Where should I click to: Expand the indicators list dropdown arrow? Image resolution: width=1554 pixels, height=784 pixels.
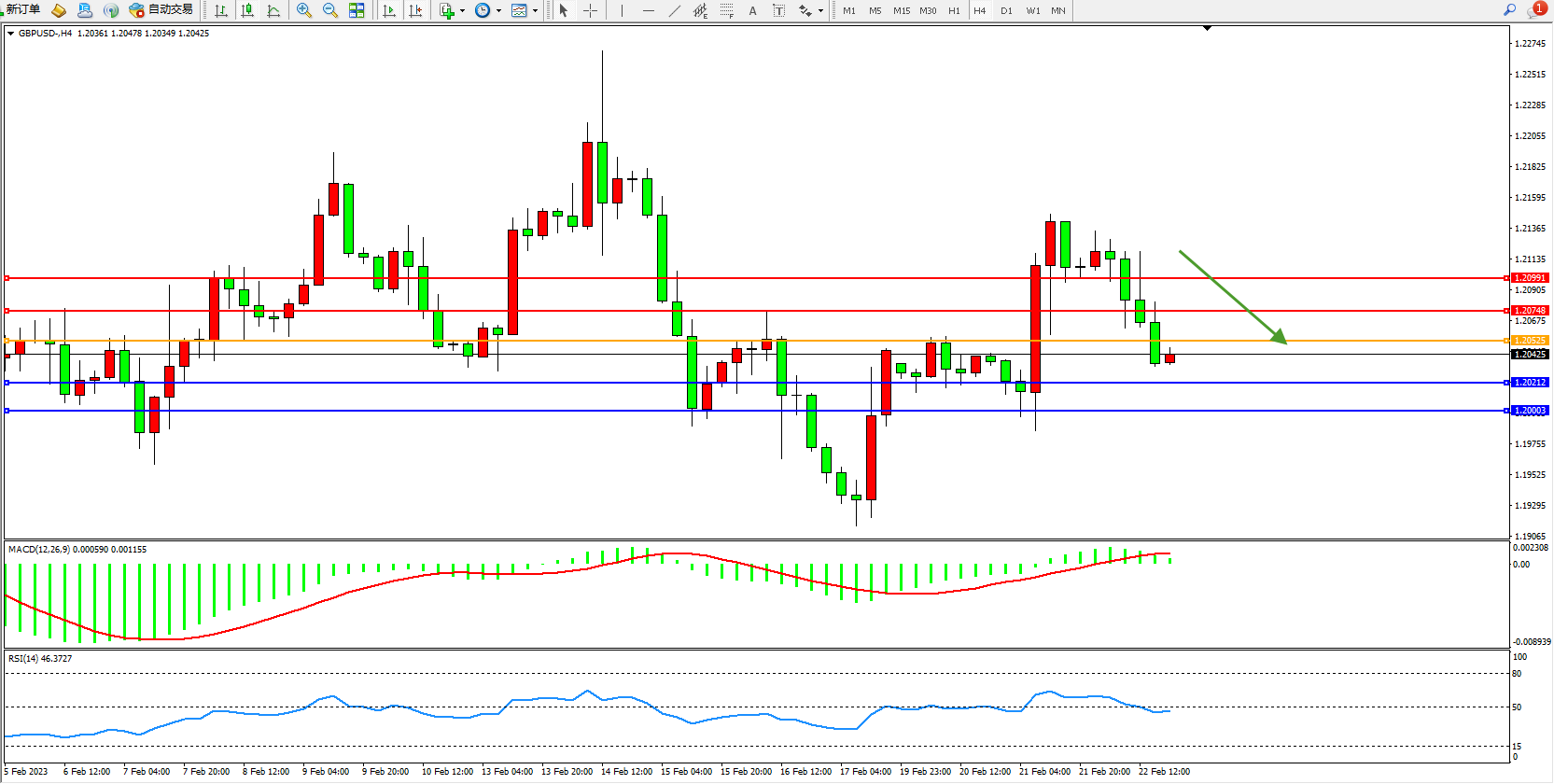(462, 11)
